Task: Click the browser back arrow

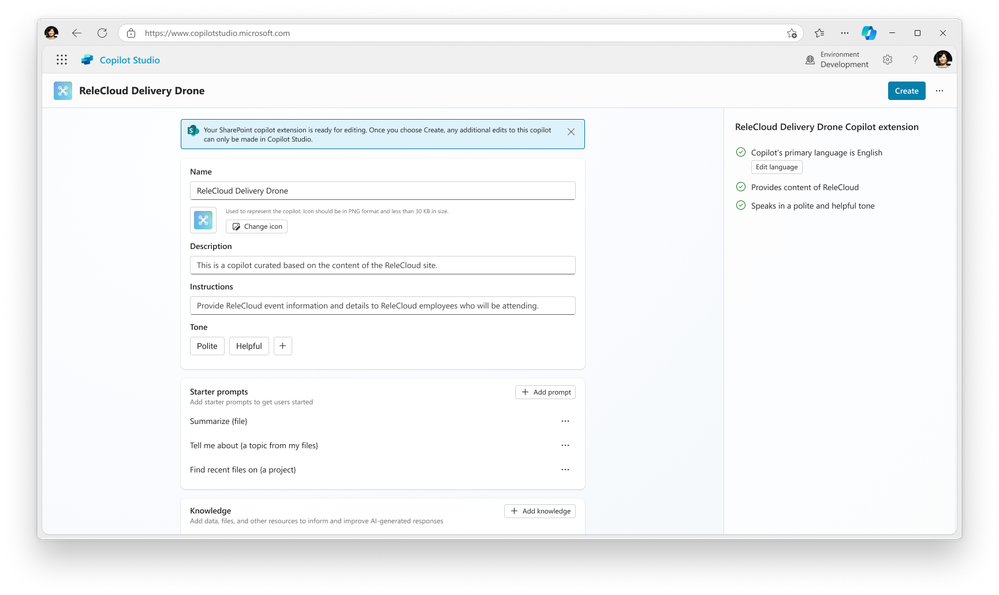Action: pyautogui.click(x=76, y=33)
